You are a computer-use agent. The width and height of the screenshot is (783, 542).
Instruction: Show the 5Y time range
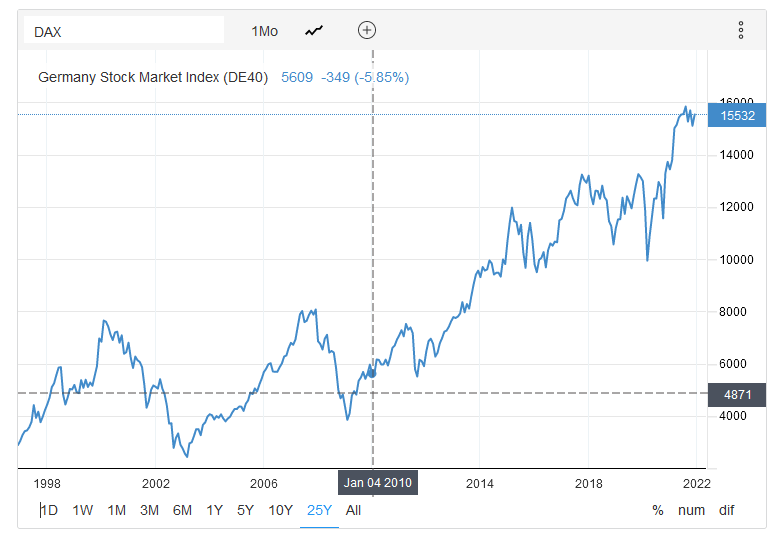click(x=245, y=510)
